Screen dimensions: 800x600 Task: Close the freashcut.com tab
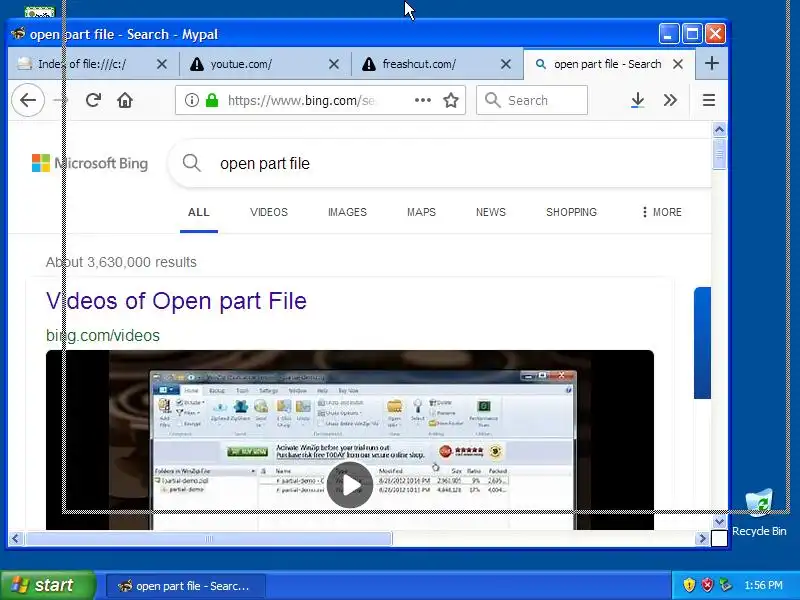click(506, 64)
